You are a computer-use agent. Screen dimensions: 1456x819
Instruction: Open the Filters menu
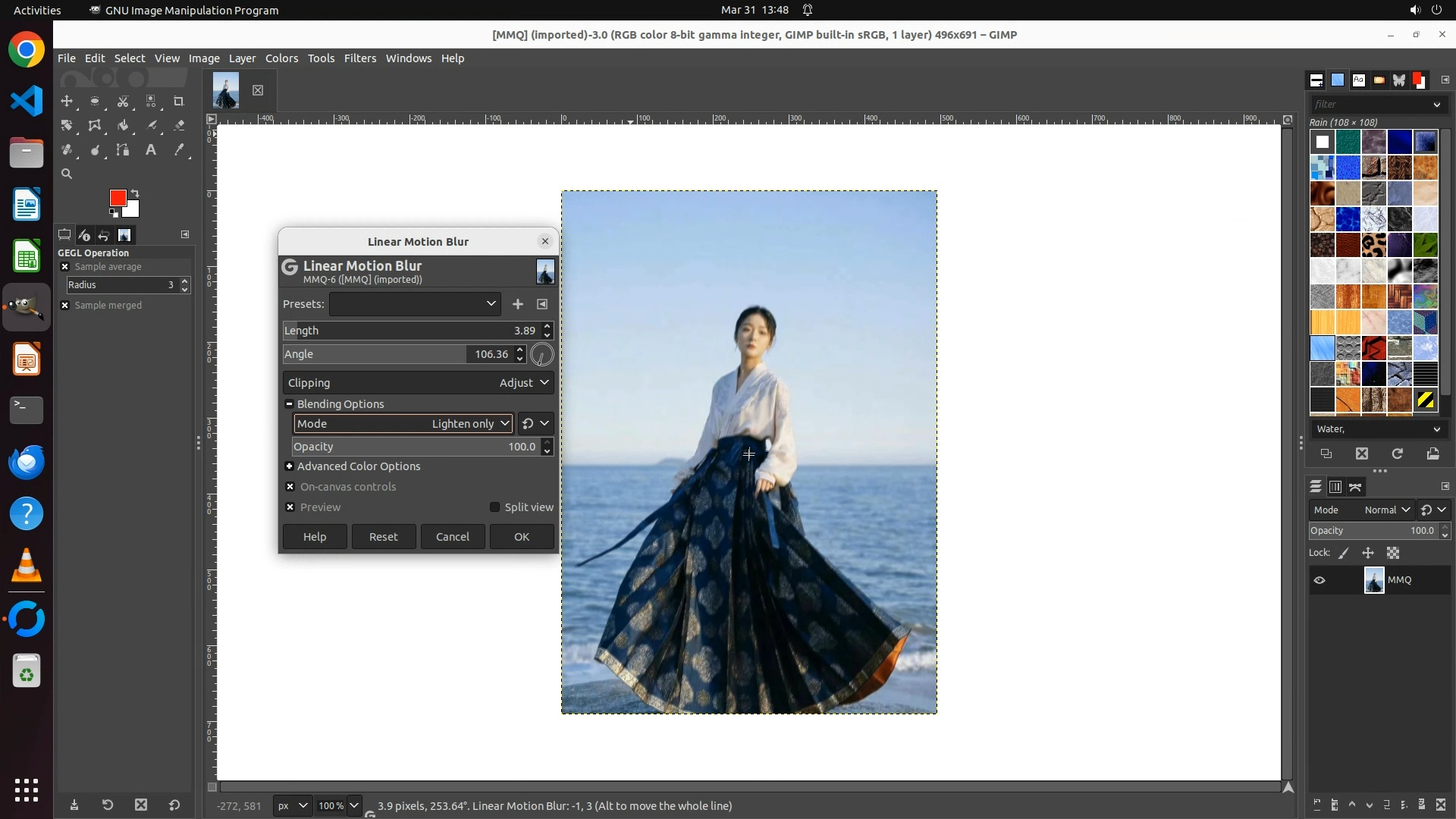359,58
